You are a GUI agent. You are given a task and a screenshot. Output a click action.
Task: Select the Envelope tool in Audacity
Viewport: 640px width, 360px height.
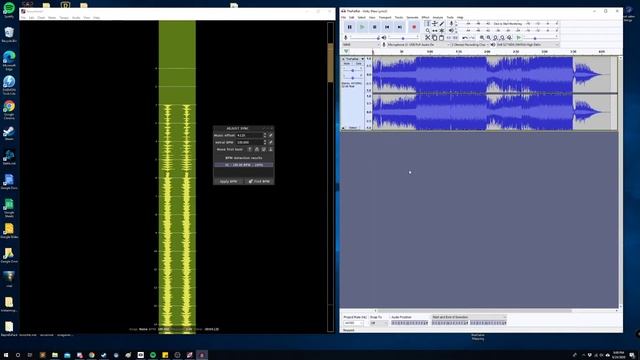435,24
